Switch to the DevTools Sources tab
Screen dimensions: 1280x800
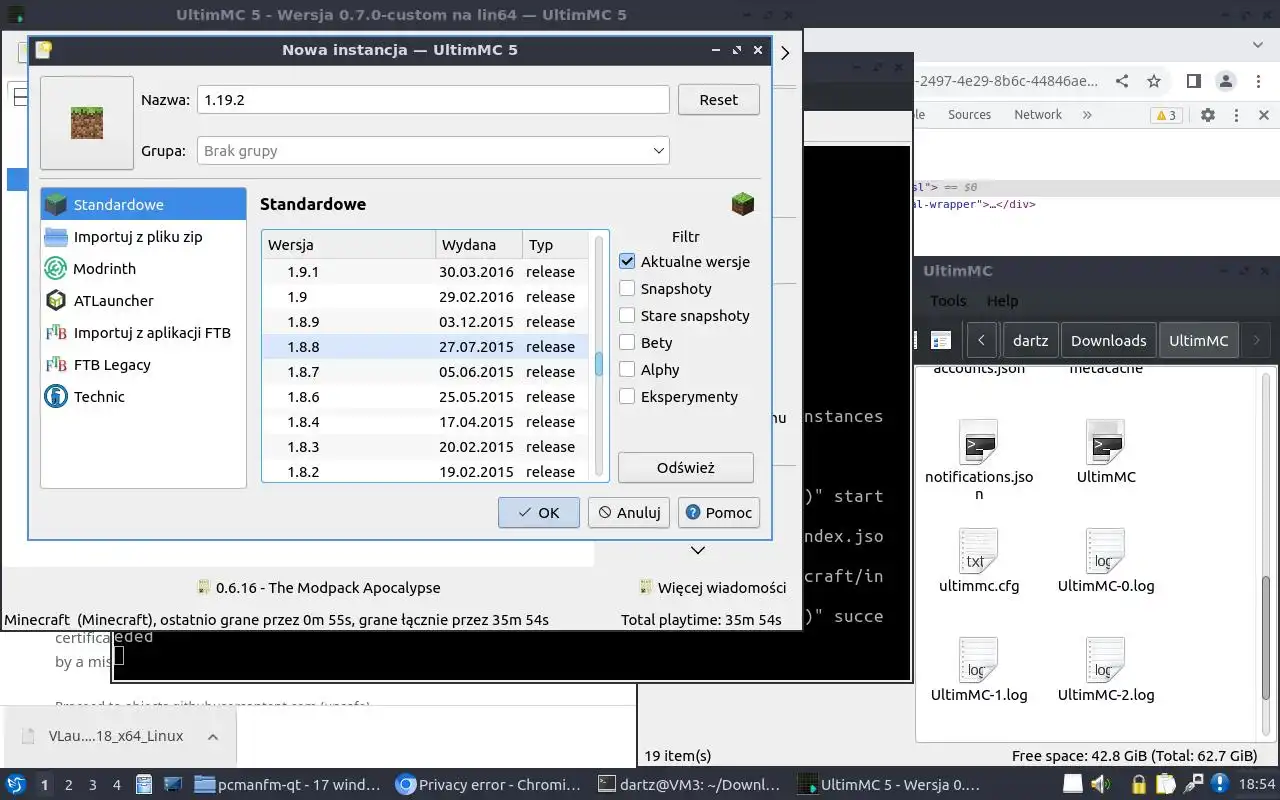coord(969,115)
